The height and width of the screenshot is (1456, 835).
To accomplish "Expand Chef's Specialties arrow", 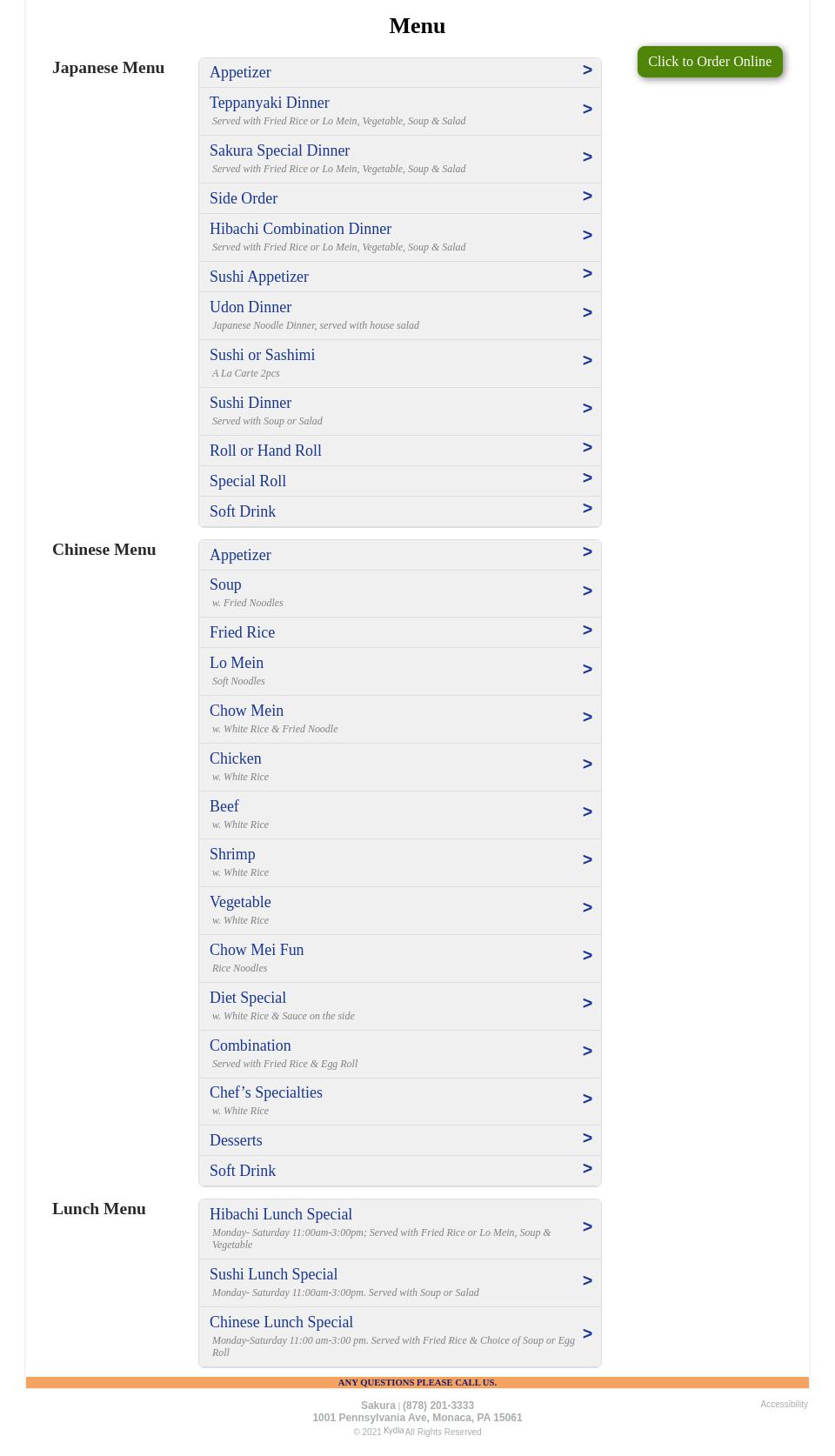I will click(587, 1099).
